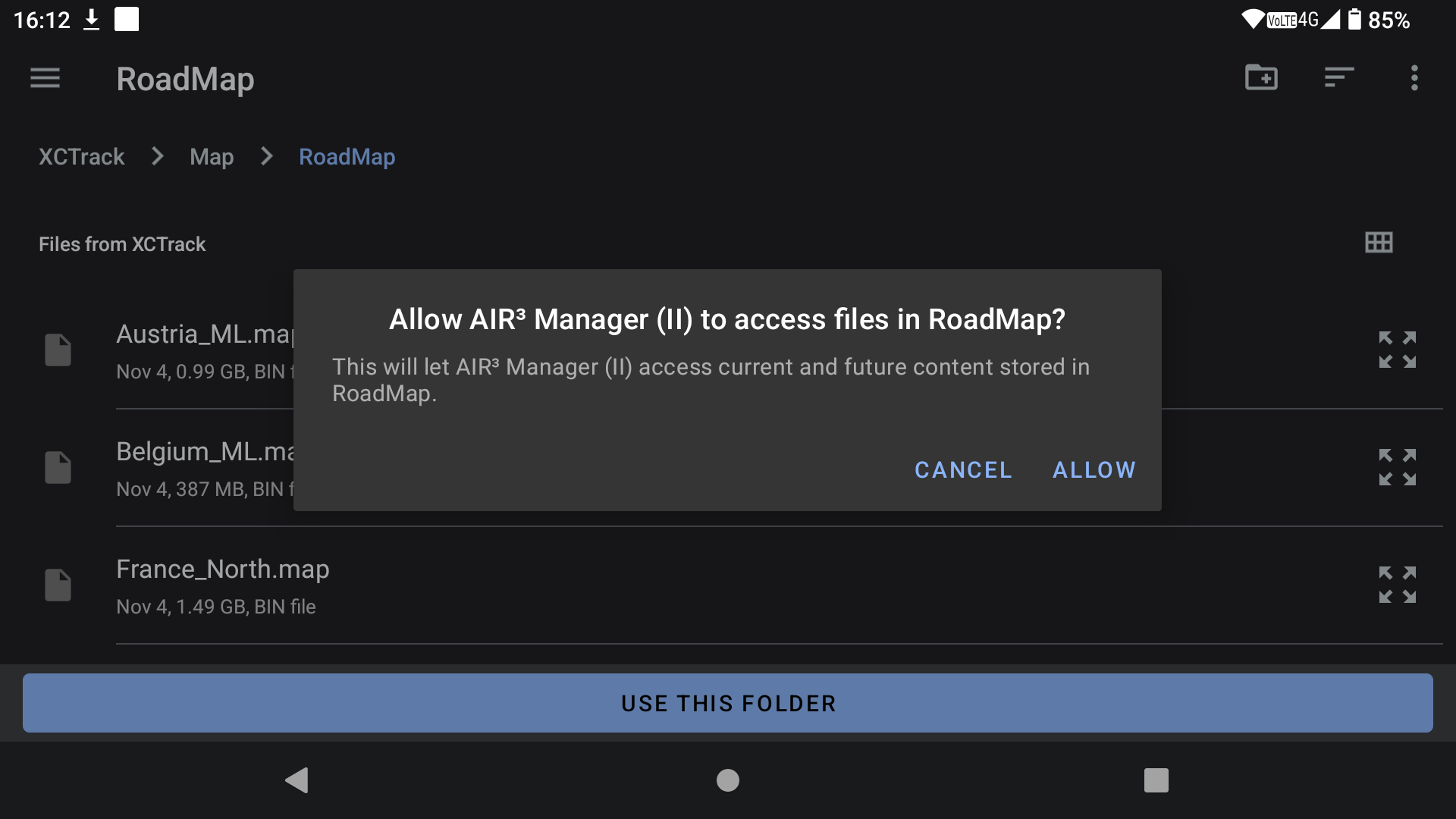Open the three-dot overflow menu
This screenshot has width=1456, height=819.
pyautogui.click(x=1414, y=77)
